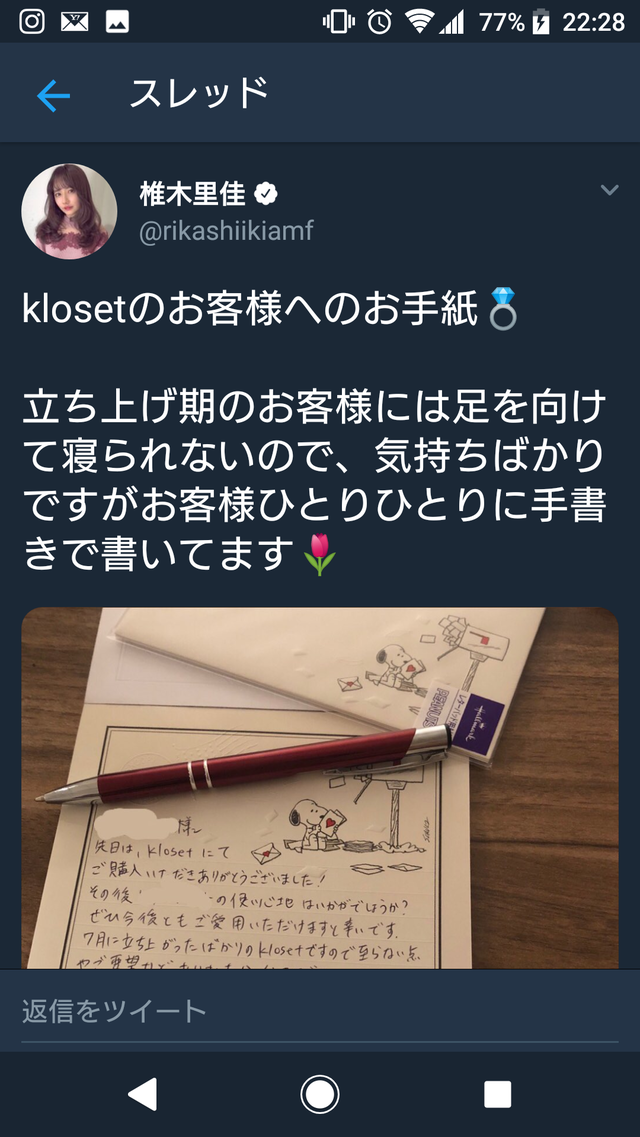Tap the Android home circle button

(x=320, y=1094)
